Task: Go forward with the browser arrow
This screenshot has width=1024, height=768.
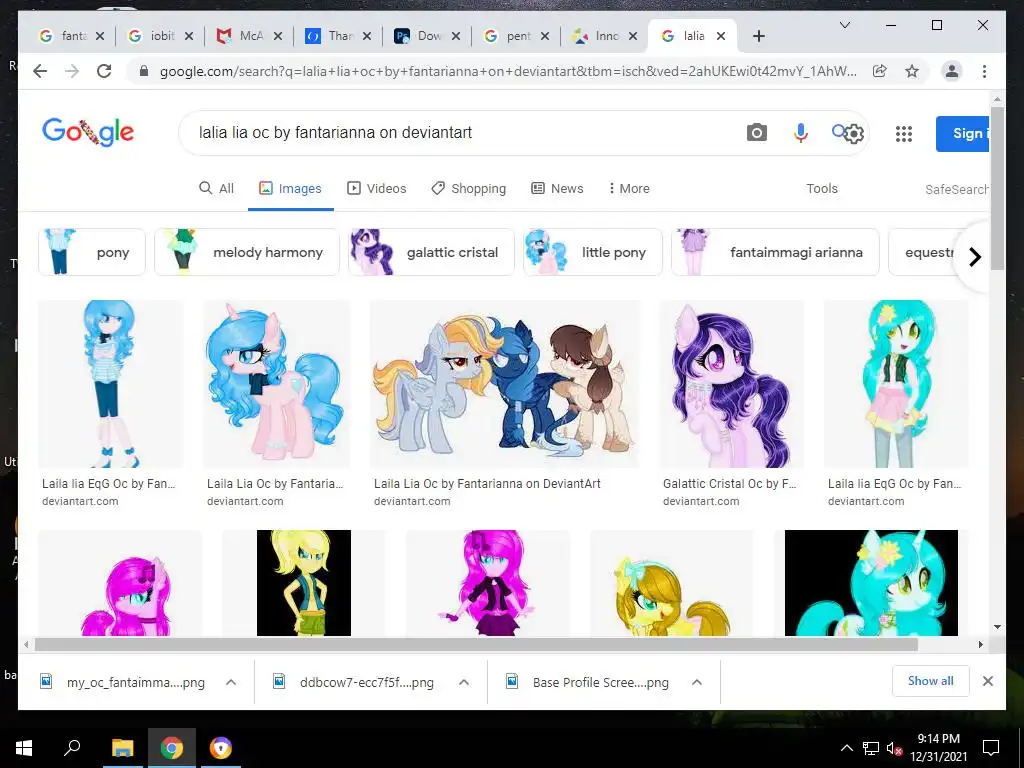Action: [72, 71]
